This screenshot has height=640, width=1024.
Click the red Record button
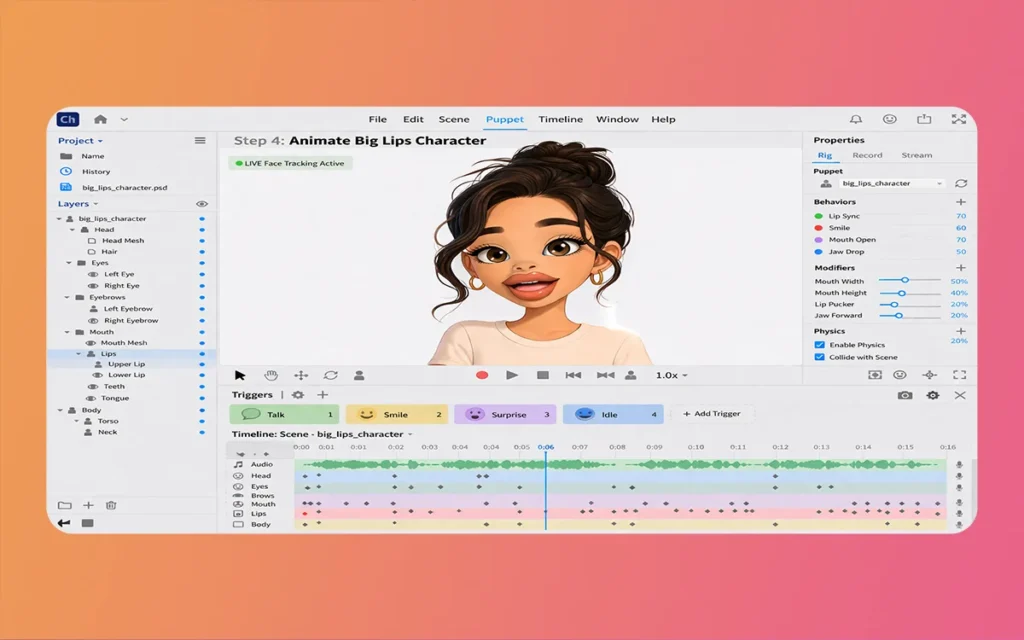(482, 375)
